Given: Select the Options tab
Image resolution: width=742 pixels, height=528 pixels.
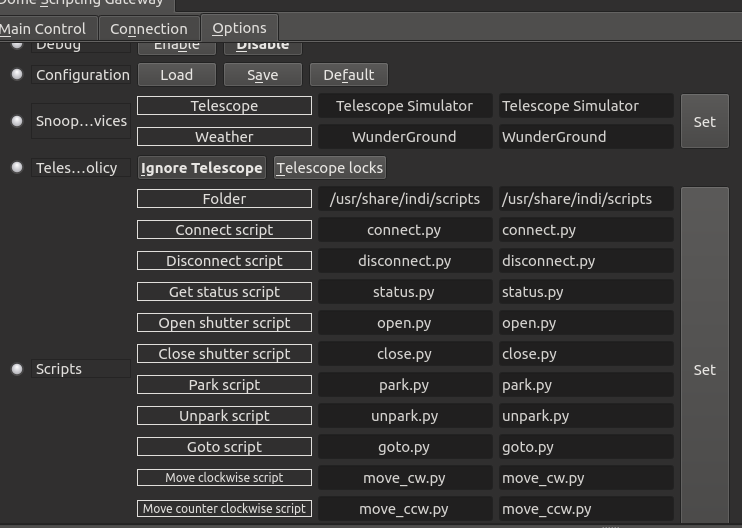Looking at the screenshot, I should [239, 28].
